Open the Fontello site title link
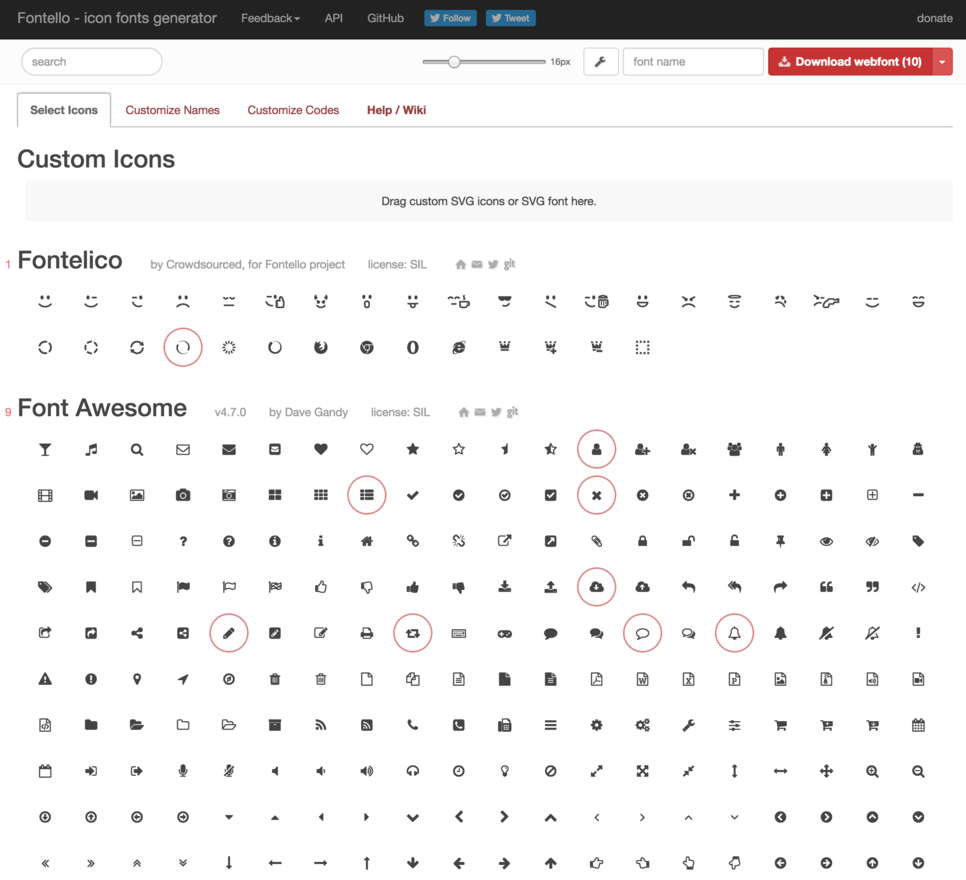The height and width of the screenshot is (880, 966). 117,18
